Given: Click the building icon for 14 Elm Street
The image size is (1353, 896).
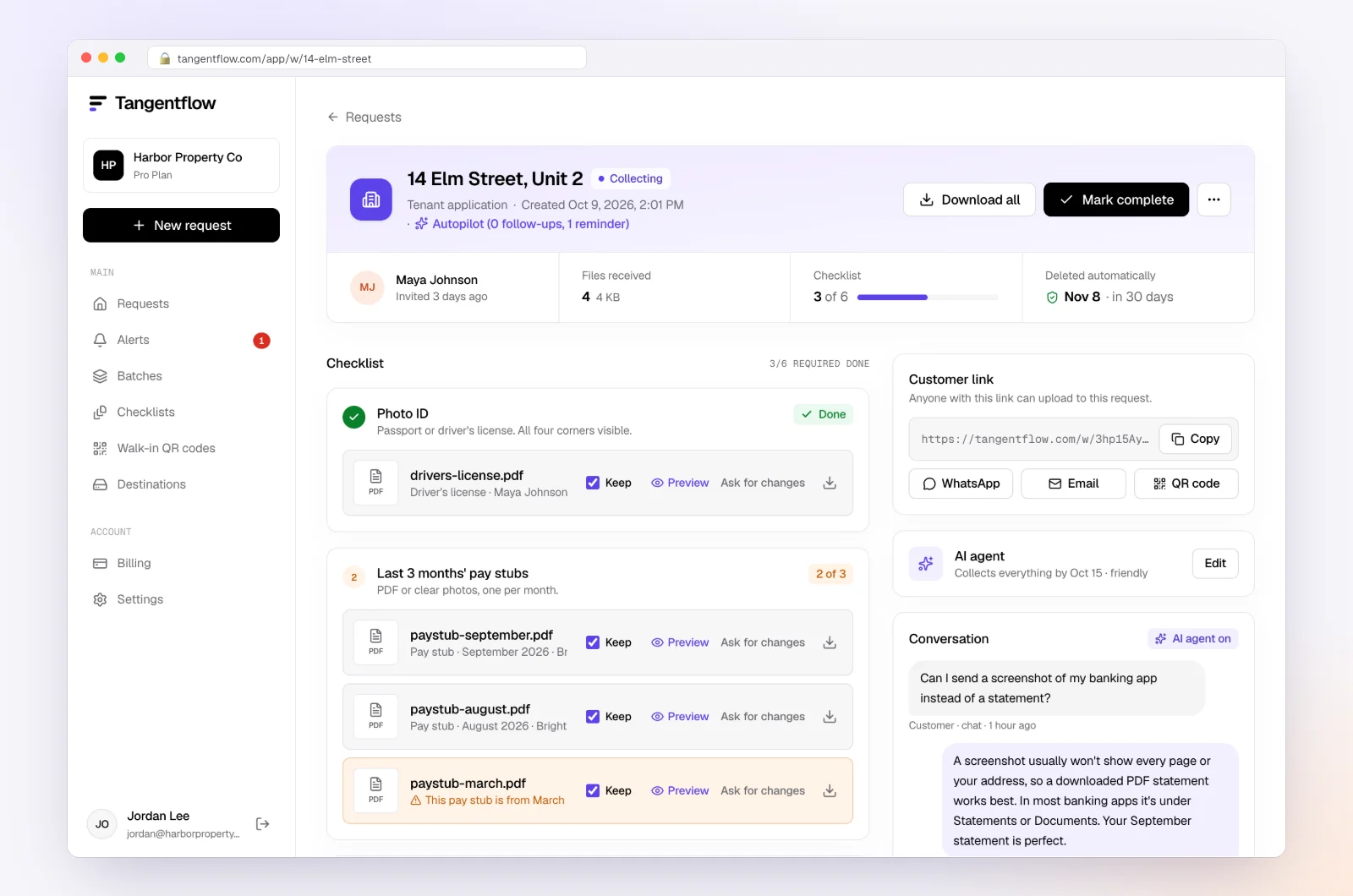Looking at the screenshot, I should (x=371, y=199).
